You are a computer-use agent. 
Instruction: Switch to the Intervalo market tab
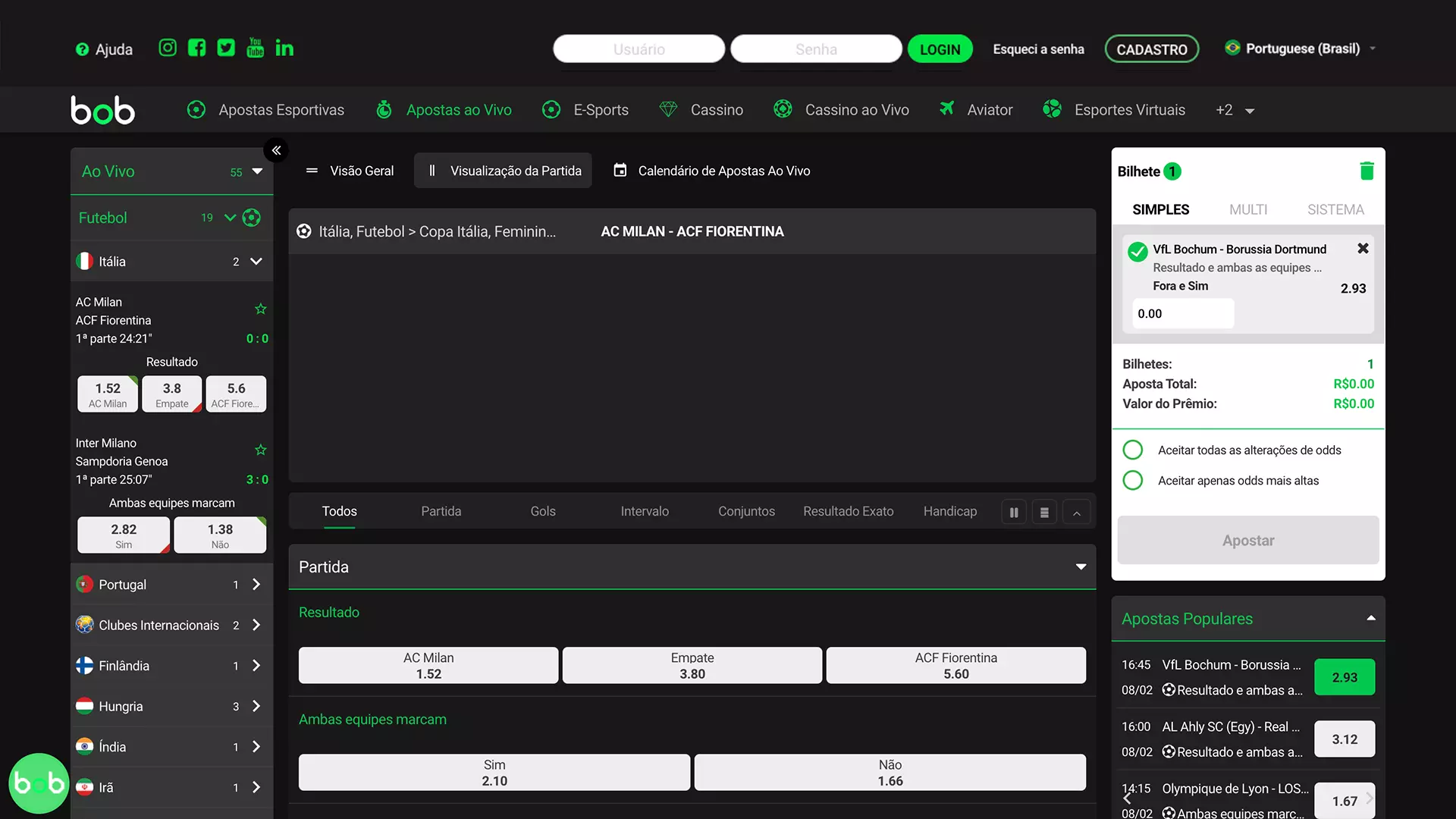645,511
